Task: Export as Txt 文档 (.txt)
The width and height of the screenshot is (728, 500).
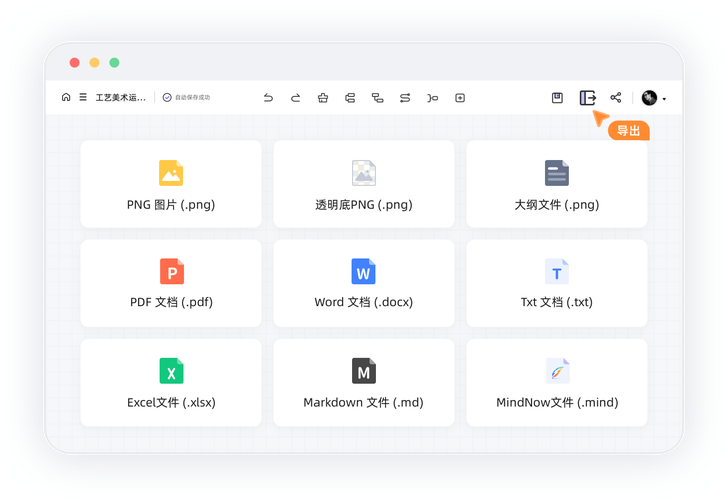Action: [x=557, y=283]
